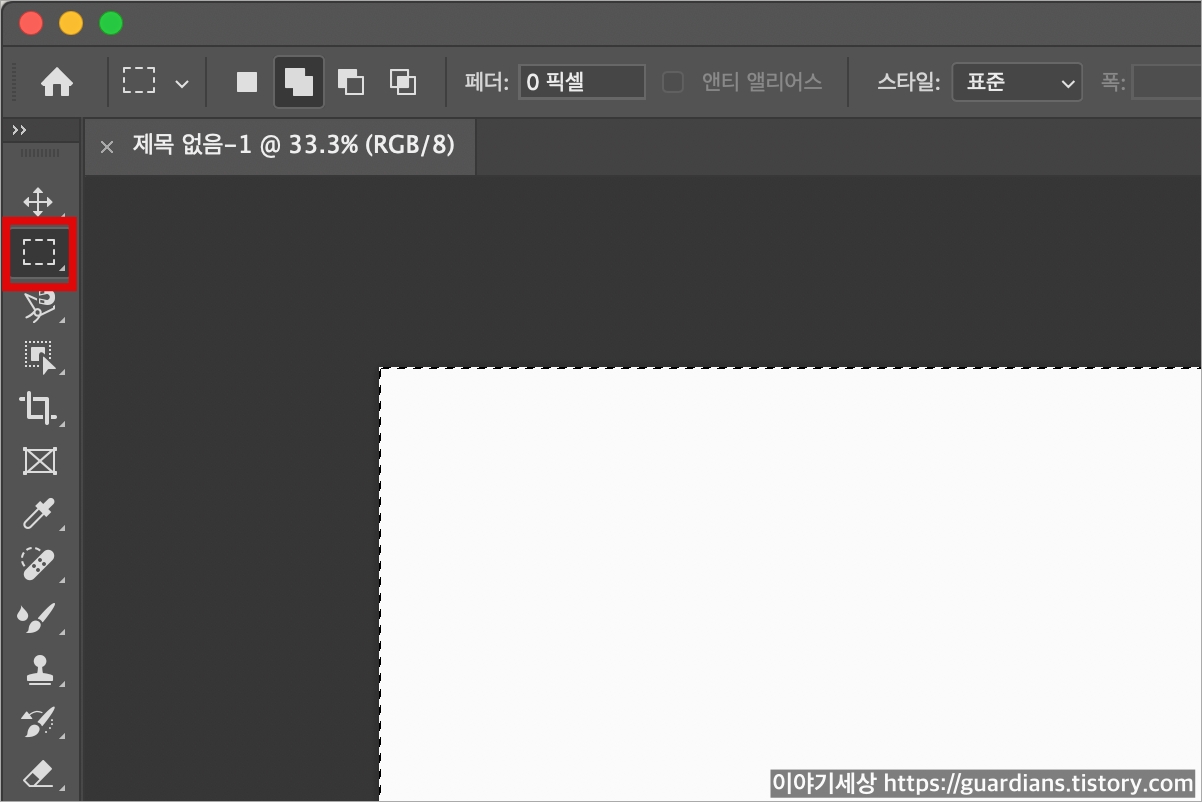The width and height of the screenshot is (1202, 802).
Task: Click the yellow minimize window button
Action: (71, 23)
